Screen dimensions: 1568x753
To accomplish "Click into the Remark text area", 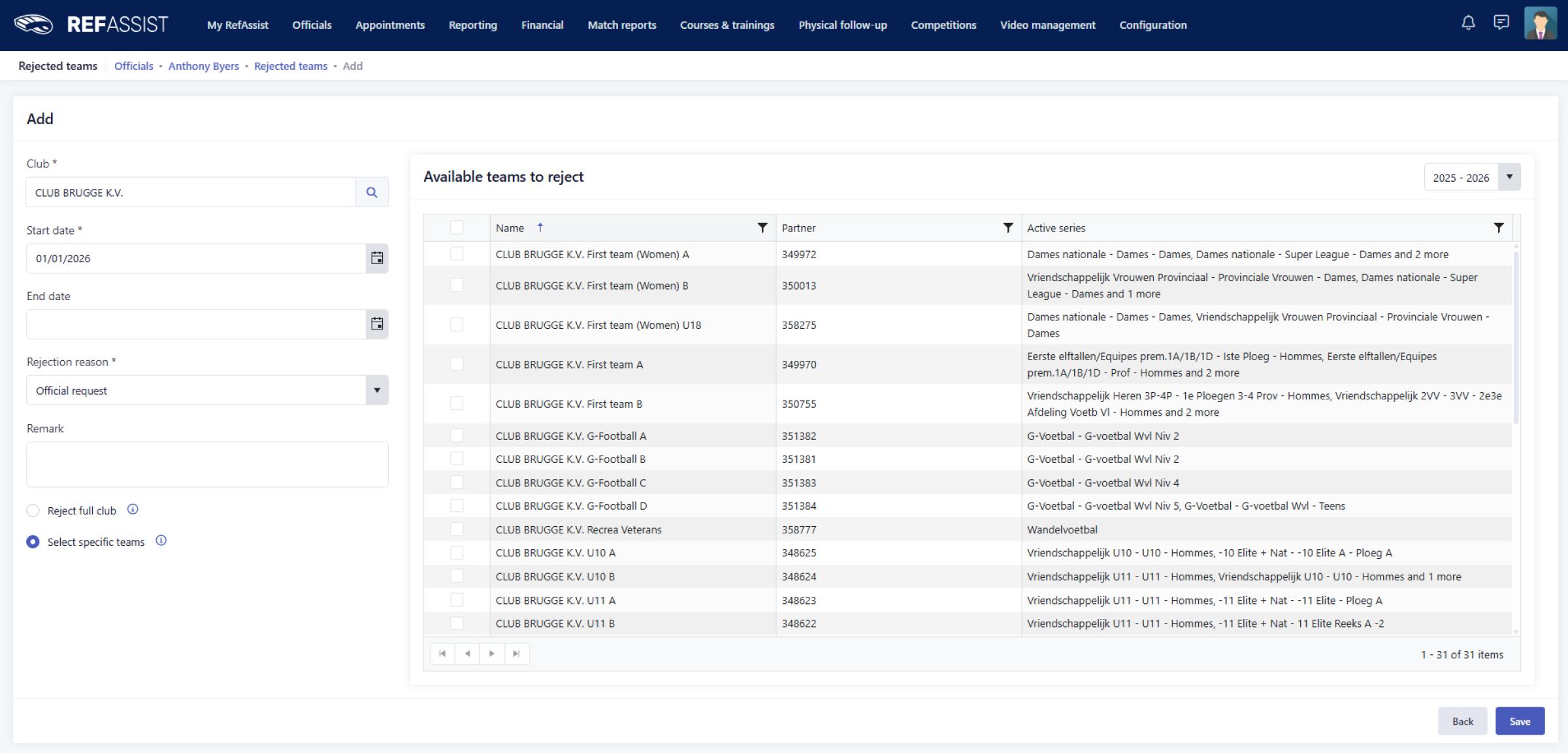I will point(207,464).
